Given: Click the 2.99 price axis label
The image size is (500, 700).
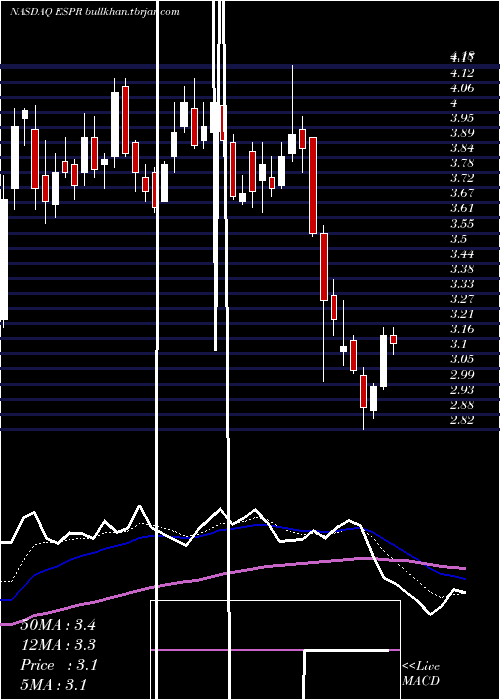Looking at the screenshot, I should coord(462,374).
